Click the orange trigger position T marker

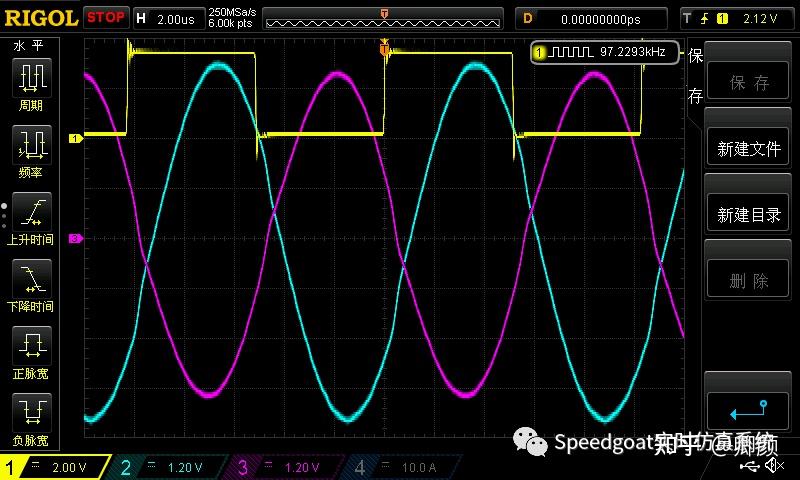[x=384, y=48]
